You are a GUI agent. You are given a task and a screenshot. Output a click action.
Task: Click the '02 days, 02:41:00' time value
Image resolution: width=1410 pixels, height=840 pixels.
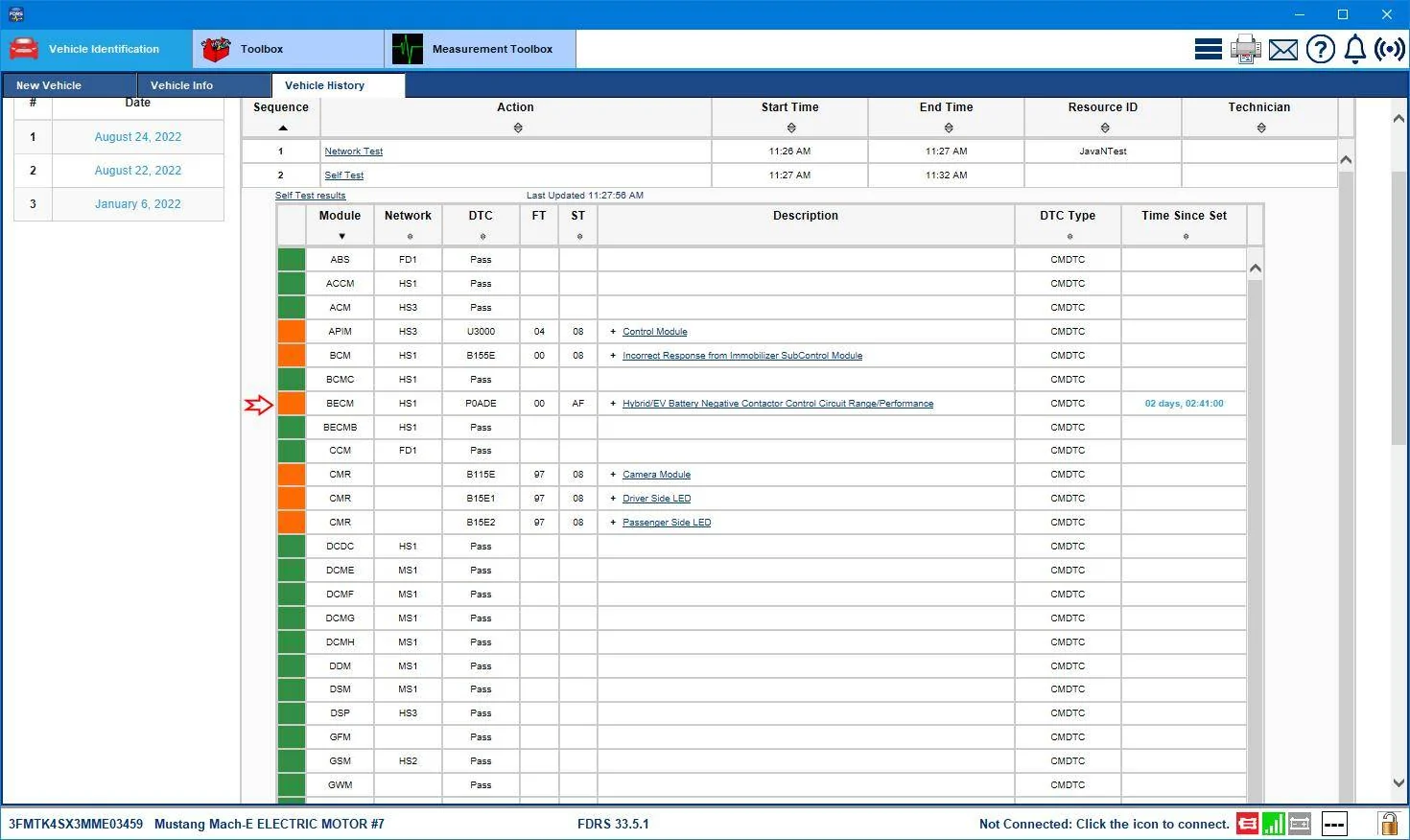point(1185,404)
